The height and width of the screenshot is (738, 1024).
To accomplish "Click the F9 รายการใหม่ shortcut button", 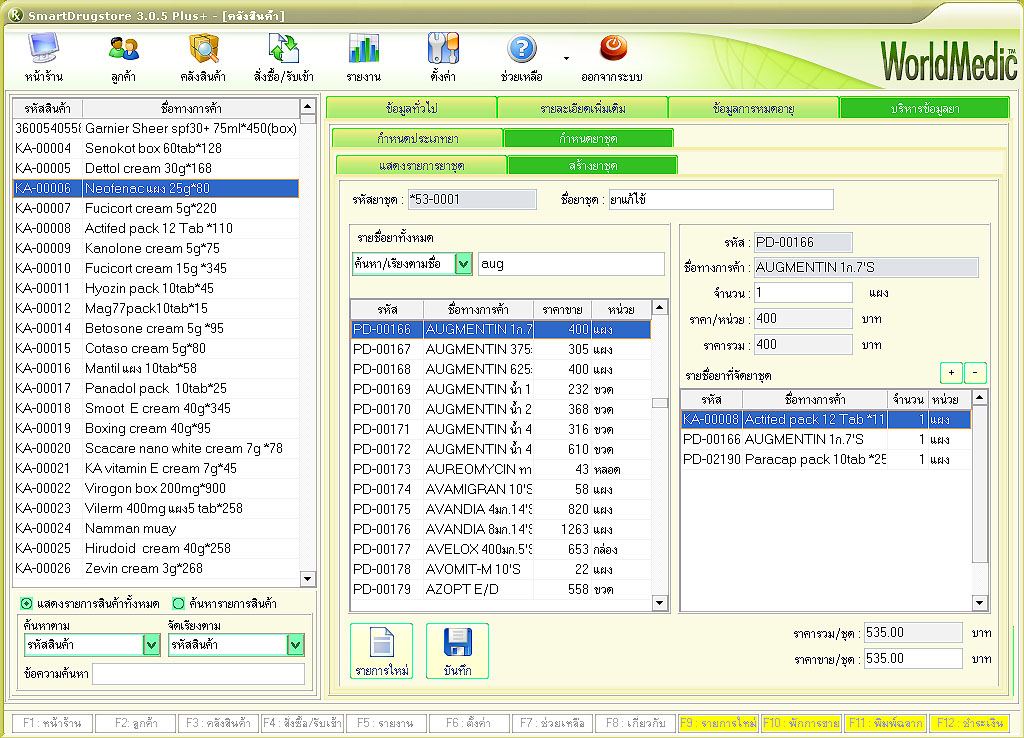I will 718,723.
